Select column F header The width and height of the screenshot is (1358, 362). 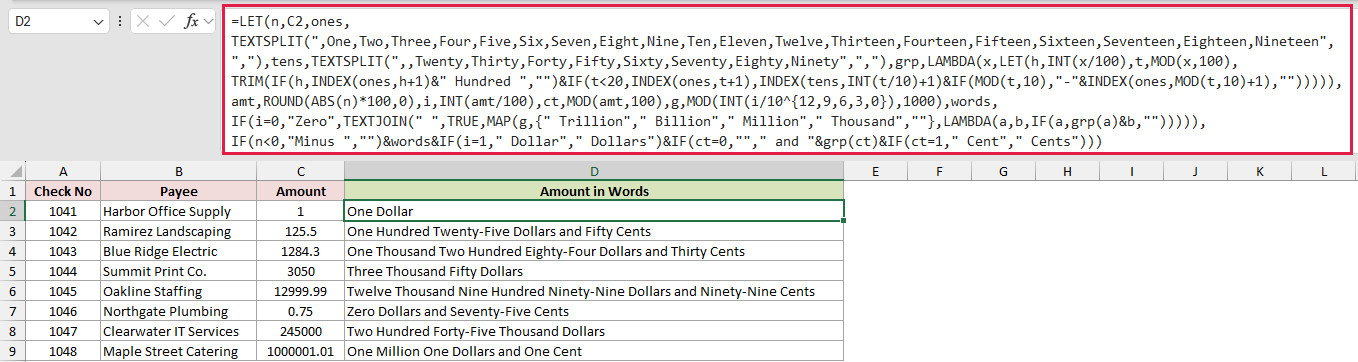point(940,171)
